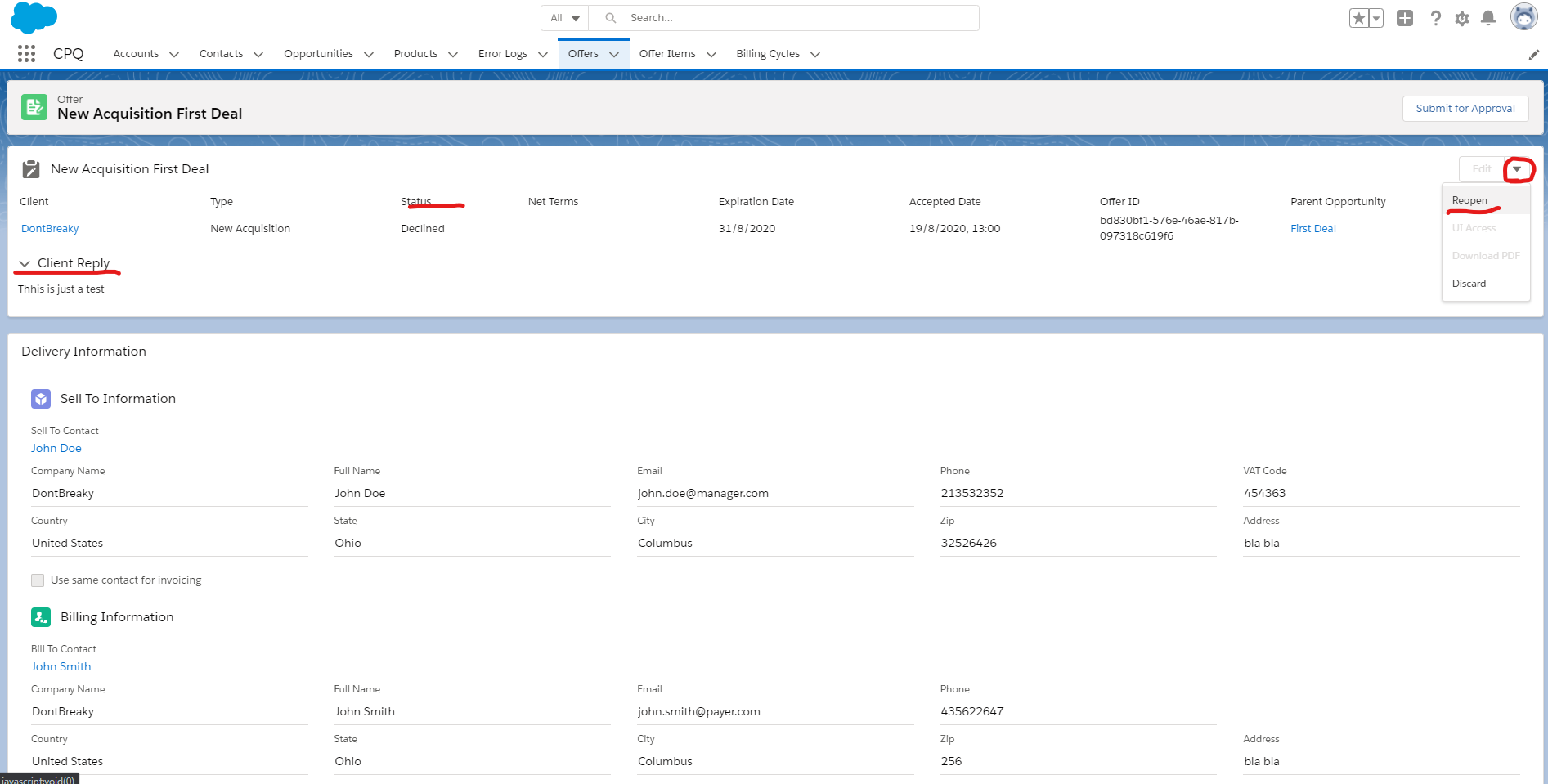This screenshot has height=784, width=1548.
Task: Open the Help question mark icon
Action: pyautogui.click(x=1435, y=18)
